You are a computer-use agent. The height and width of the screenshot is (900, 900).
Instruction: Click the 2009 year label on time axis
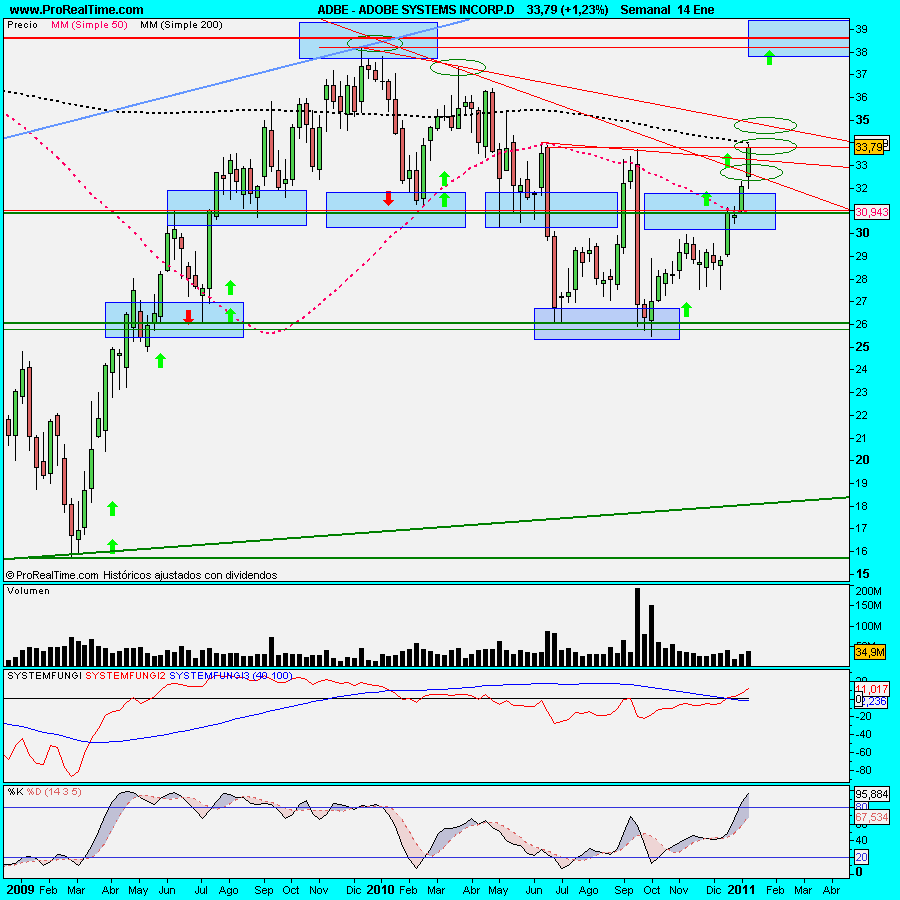pos(21,890)
